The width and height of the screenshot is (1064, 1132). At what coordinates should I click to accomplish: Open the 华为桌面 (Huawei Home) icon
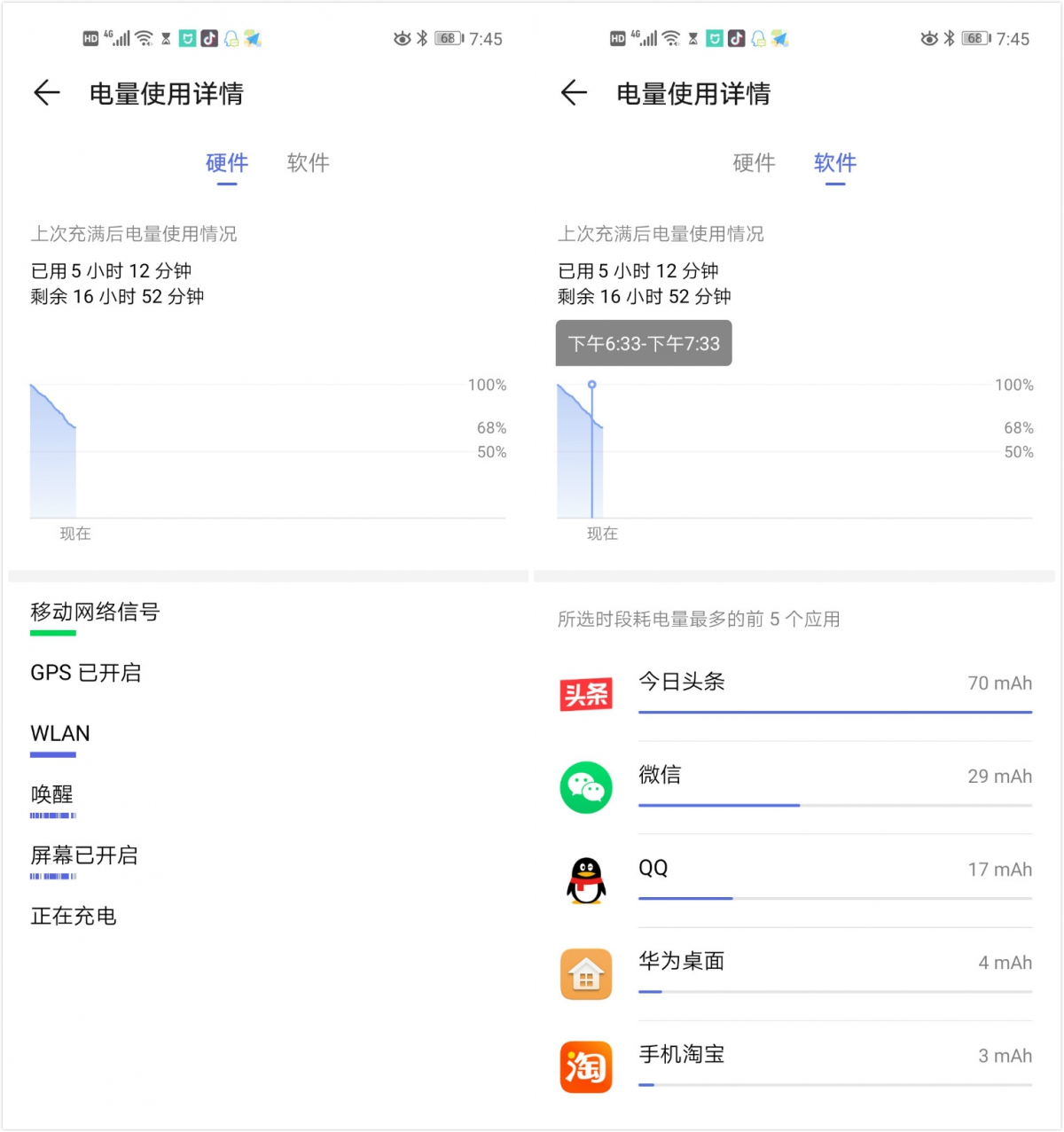pos(585,973)
